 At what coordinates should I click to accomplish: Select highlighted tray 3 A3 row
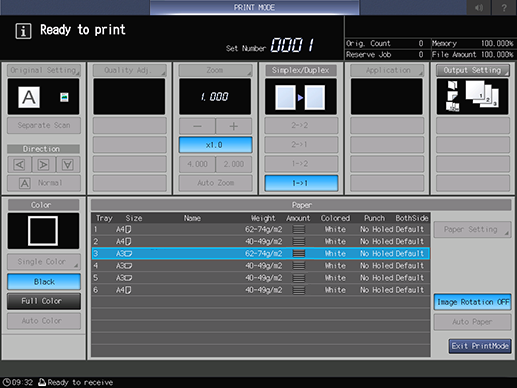(260, 254)
